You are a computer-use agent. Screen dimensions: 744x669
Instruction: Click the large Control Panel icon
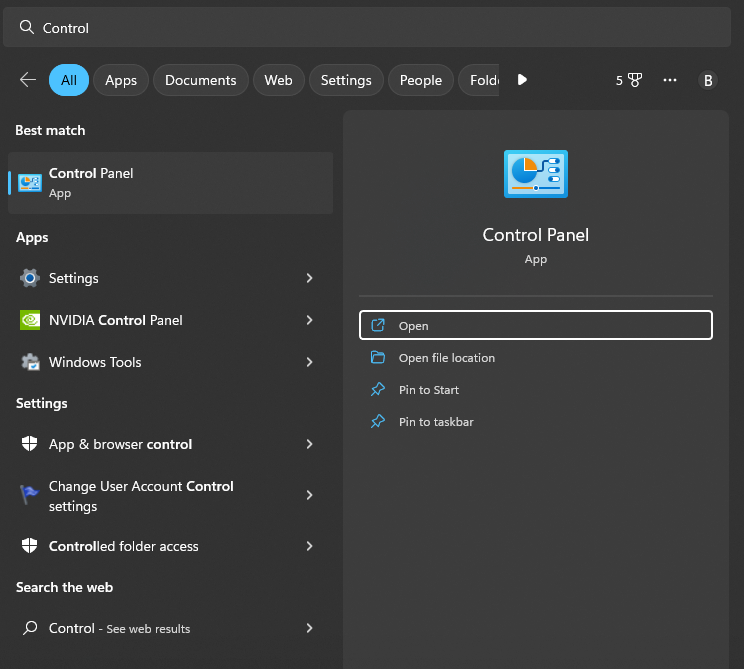click(535, 173)
